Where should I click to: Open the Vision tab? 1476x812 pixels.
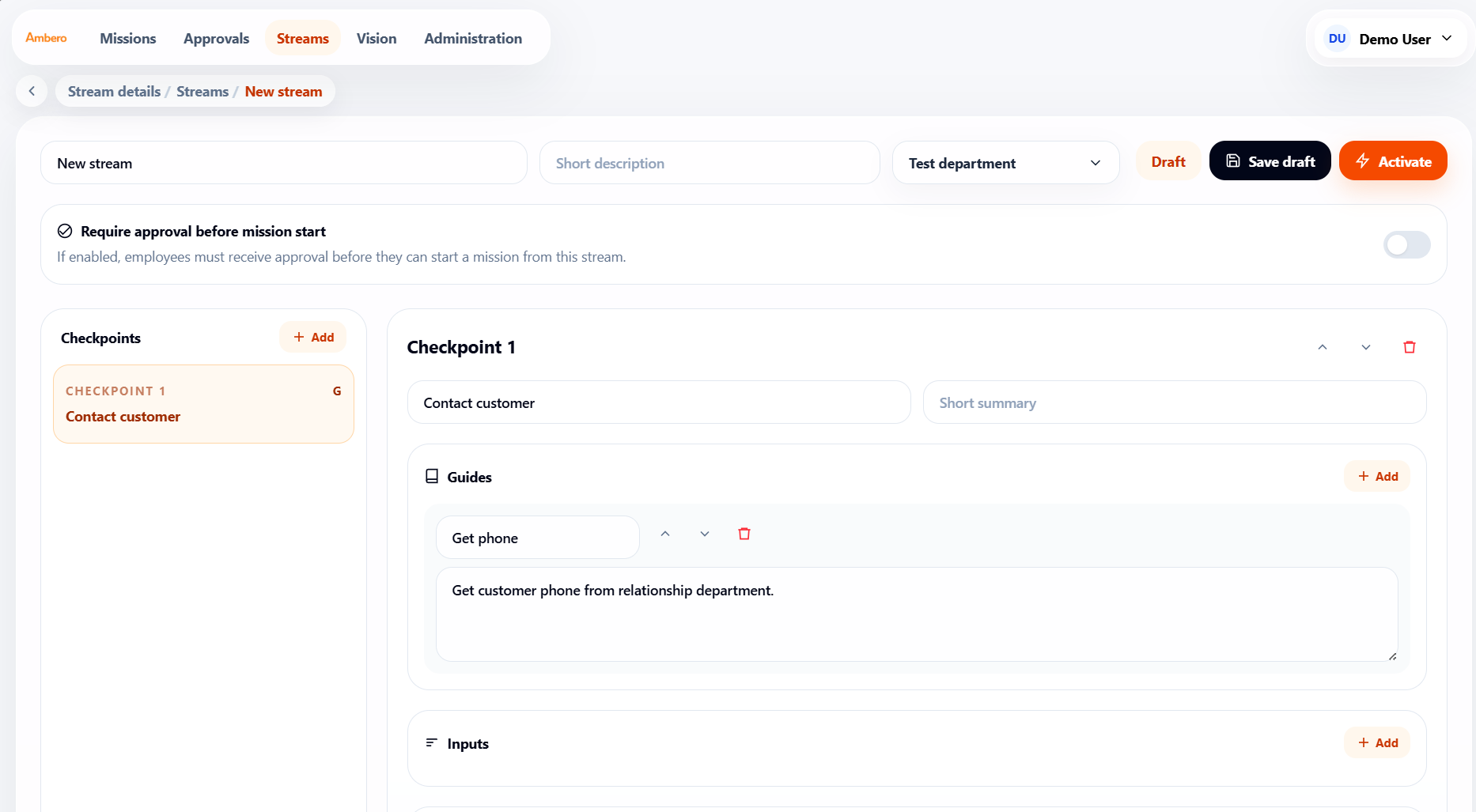point(377,38)
